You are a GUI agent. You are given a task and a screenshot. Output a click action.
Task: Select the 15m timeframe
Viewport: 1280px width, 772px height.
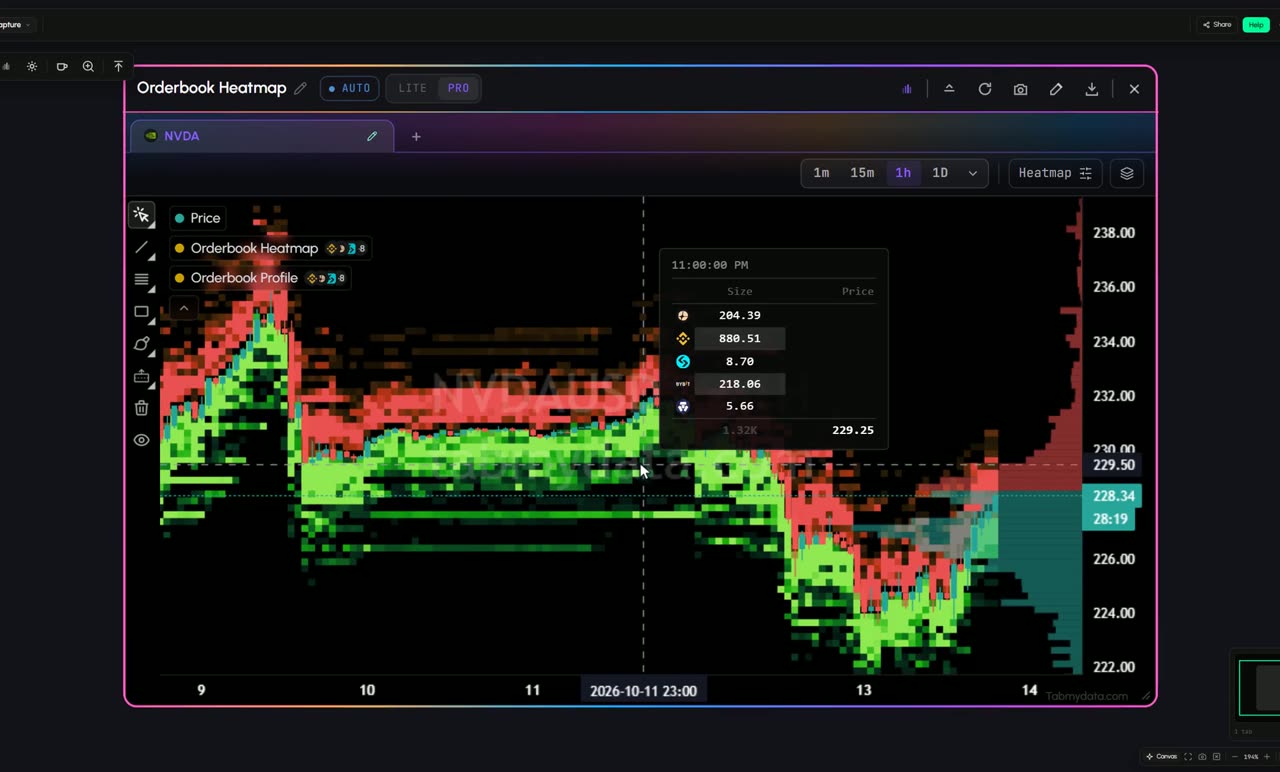point(862,173)
